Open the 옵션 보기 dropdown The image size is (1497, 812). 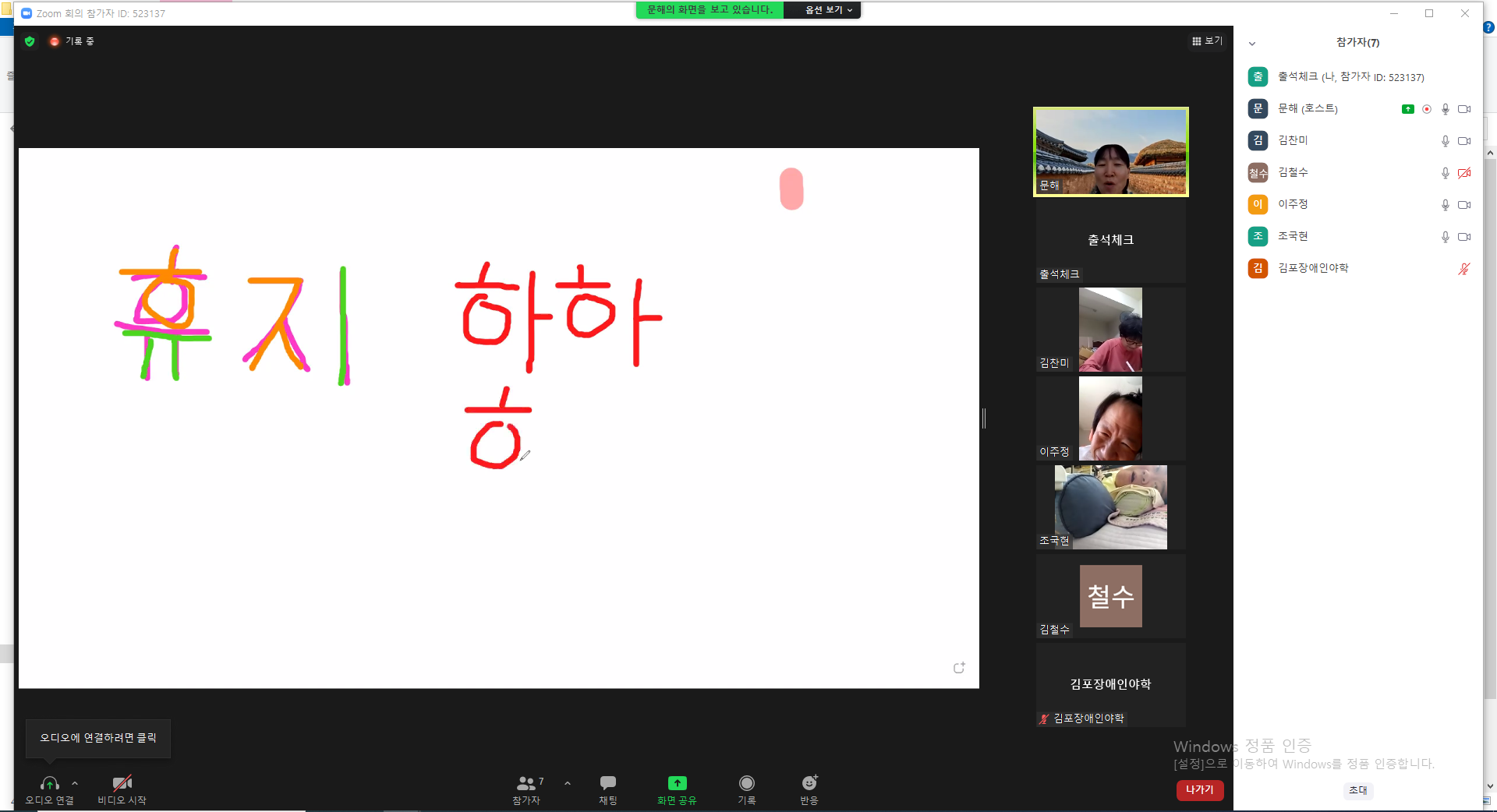[828, 10]
